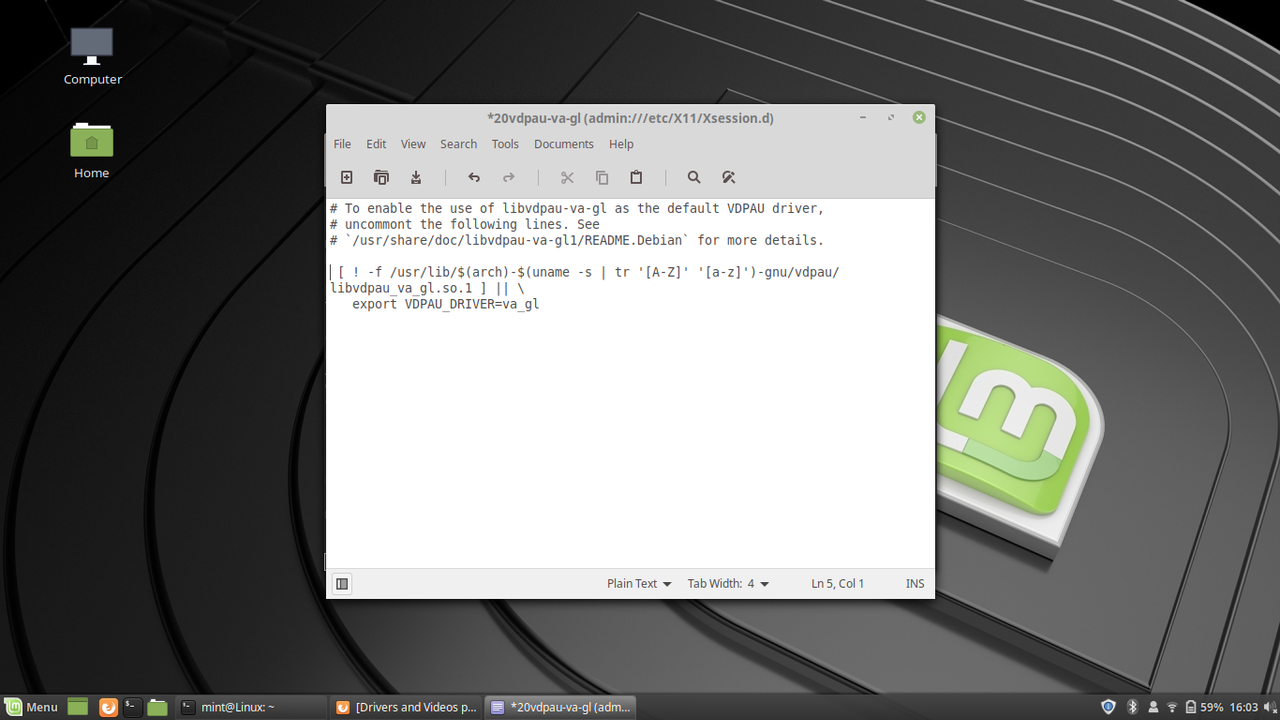Open the Go to Line via Ln 5 indicator

[837, 583]
